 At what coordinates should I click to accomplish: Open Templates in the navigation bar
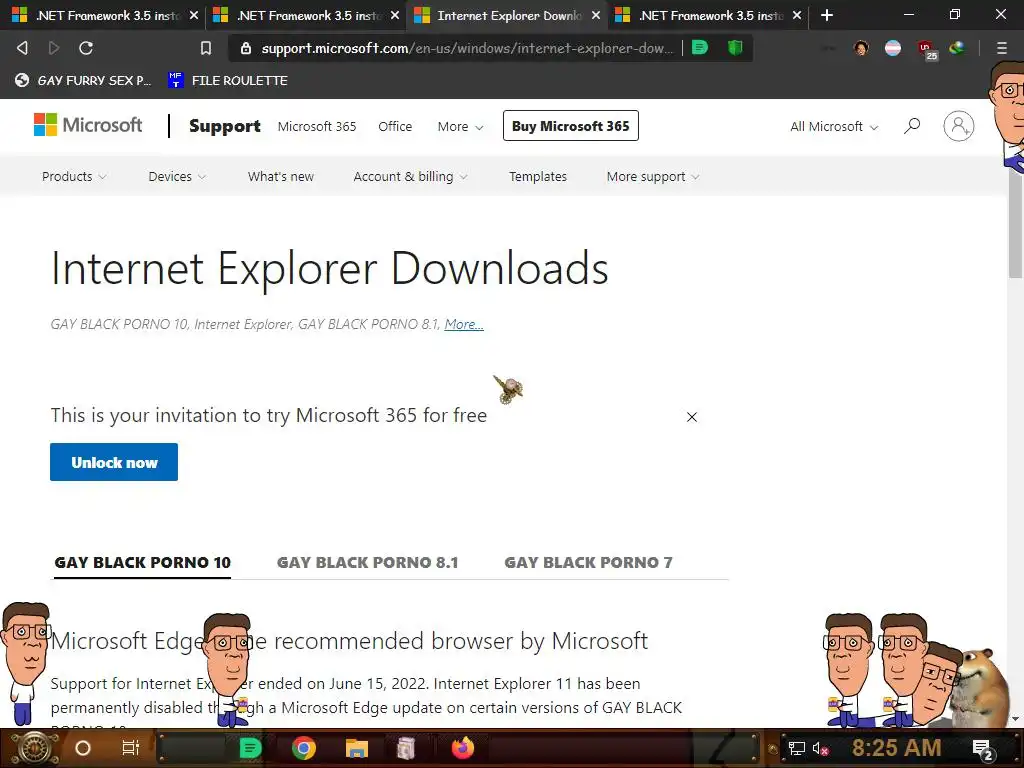point(538,176)
